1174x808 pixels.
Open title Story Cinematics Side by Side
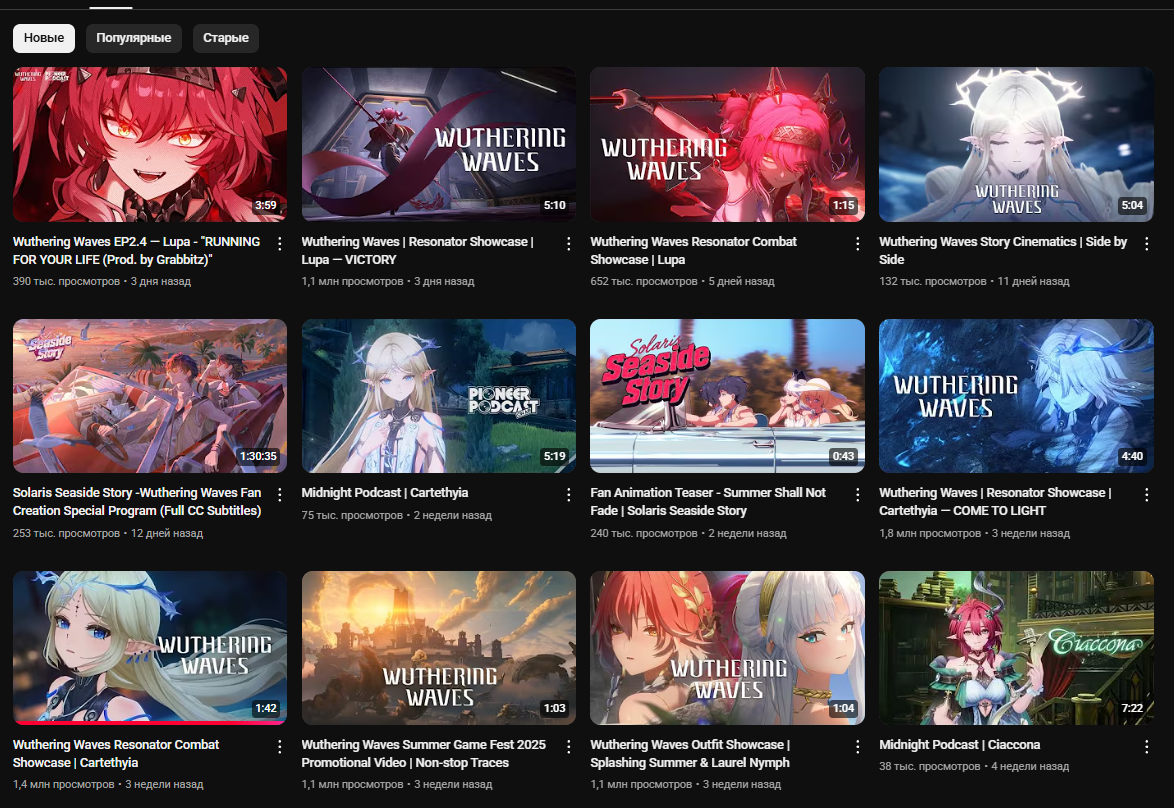(x=1003, y=251)
